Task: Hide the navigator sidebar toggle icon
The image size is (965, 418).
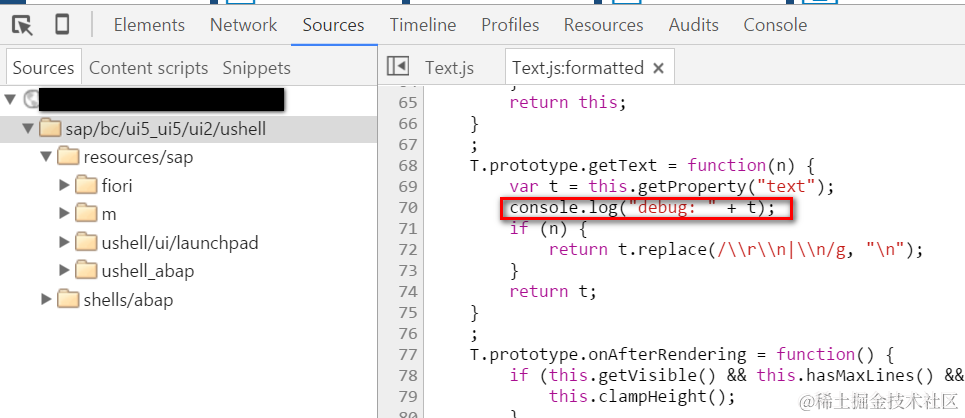Action: [x=398, y=66]
